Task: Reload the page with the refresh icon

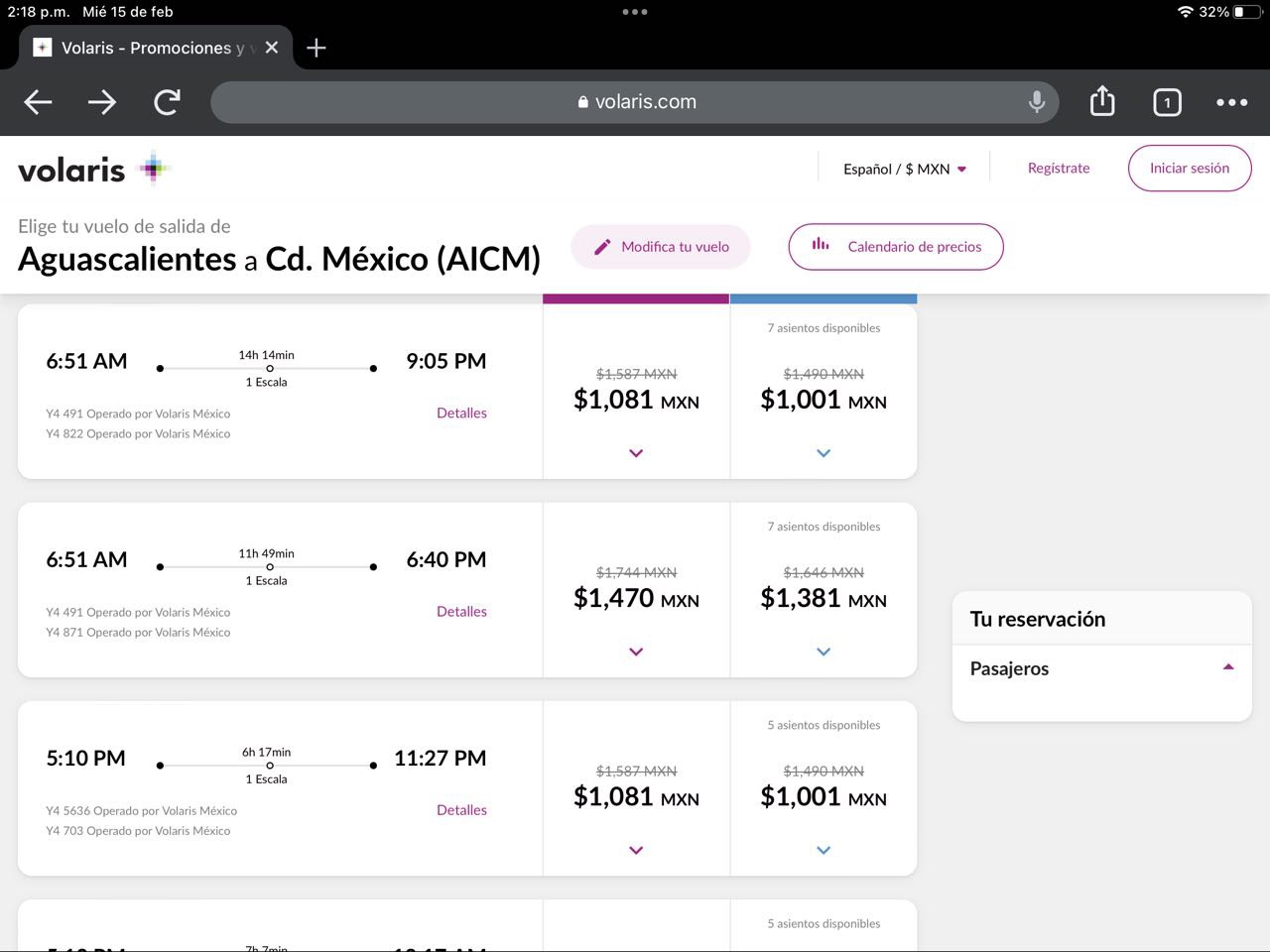Action: point(167,102)
